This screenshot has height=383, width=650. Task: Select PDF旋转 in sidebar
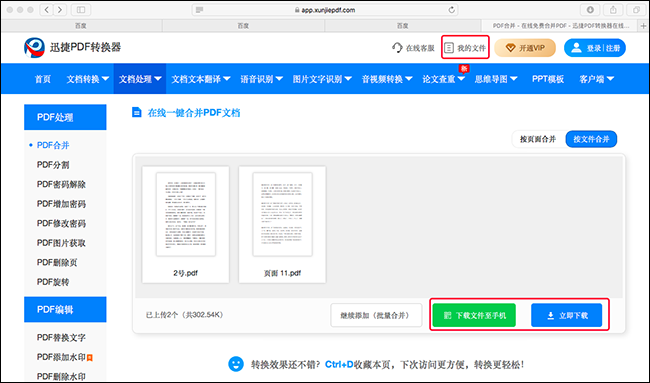click(53, 282)
